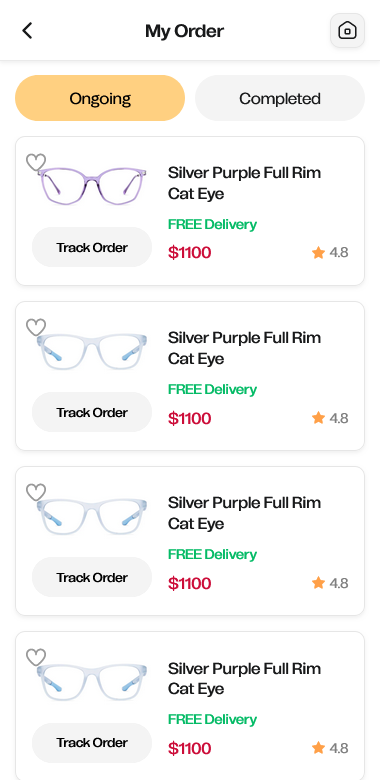Image resolution: width=380 pixels, height=780 pixels.
Task: Click the star rating on third order
Action: tap(330, 583)
